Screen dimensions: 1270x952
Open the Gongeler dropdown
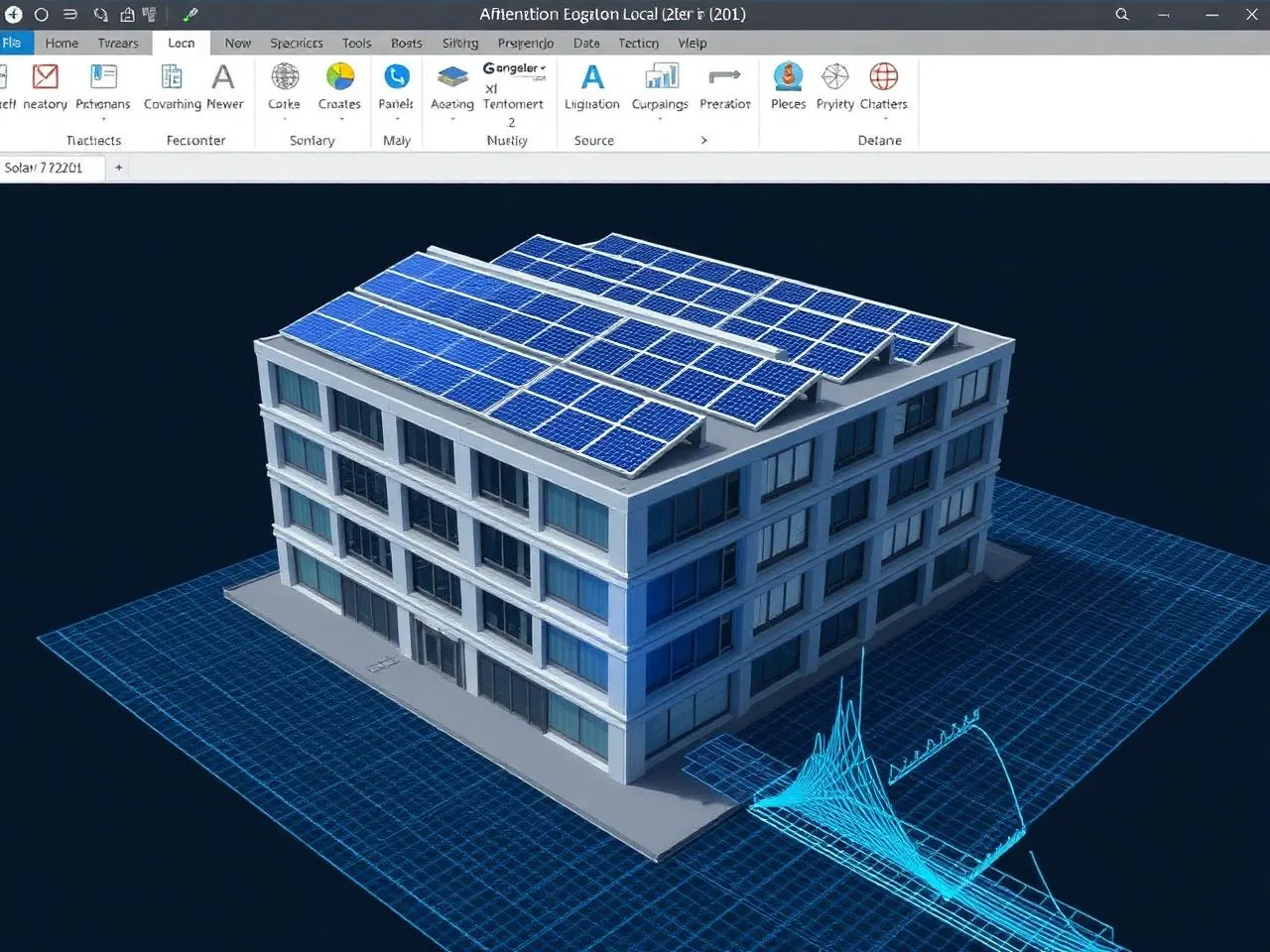click(515, 68)
